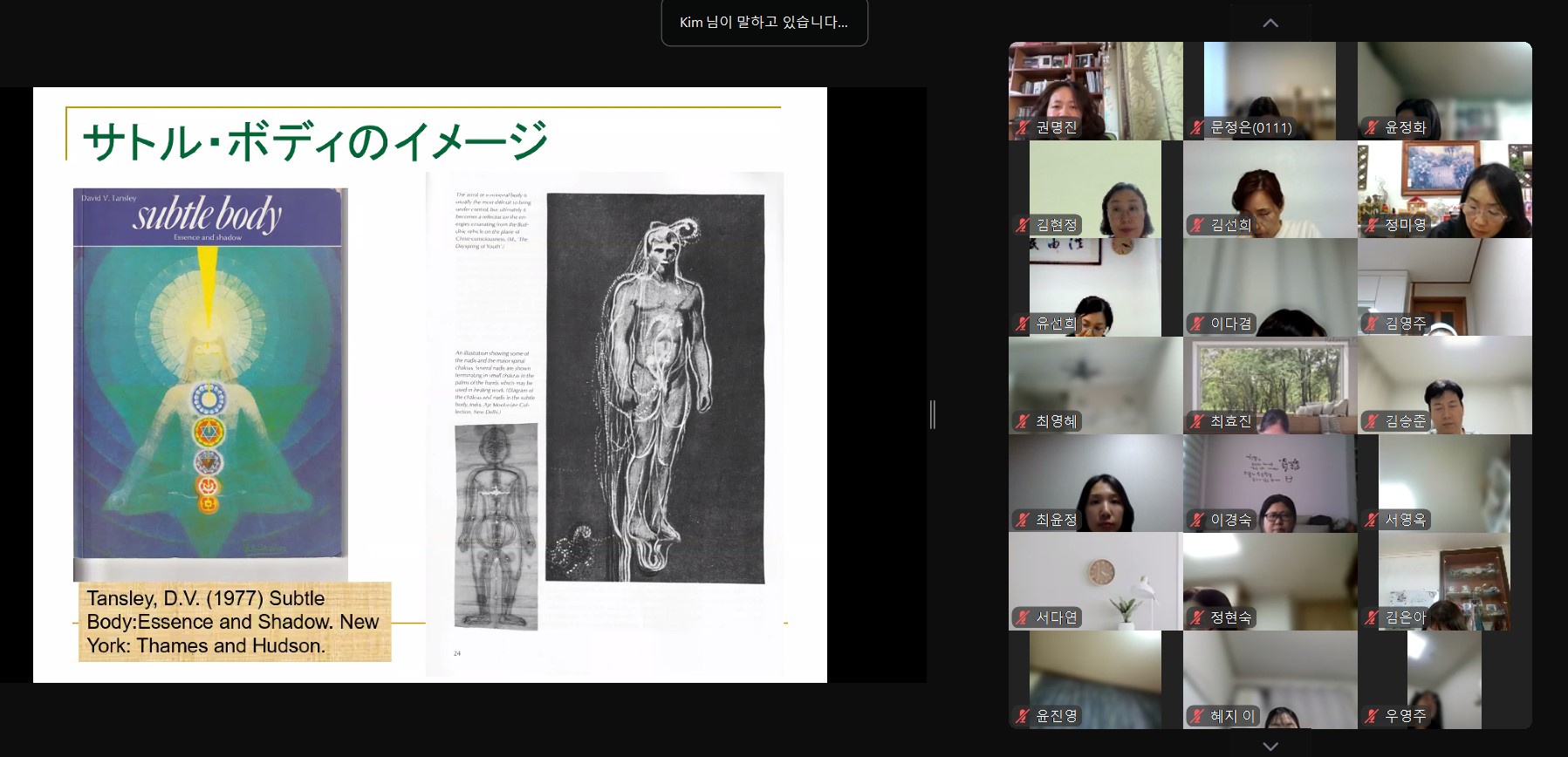Show previous participants with the up chevron
This screenshot has width=1568, height=757.
(x=1270, y=24)
